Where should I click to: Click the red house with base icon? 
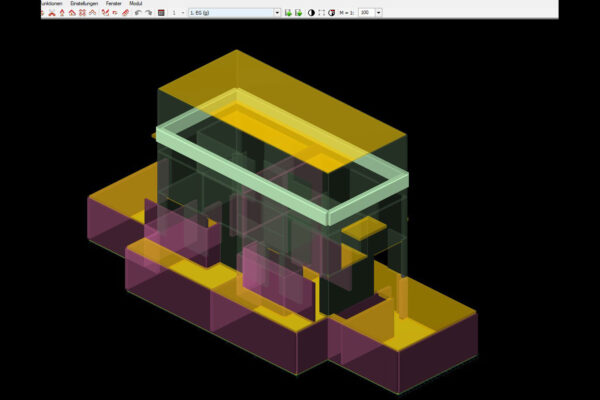[x=72, y=13]
